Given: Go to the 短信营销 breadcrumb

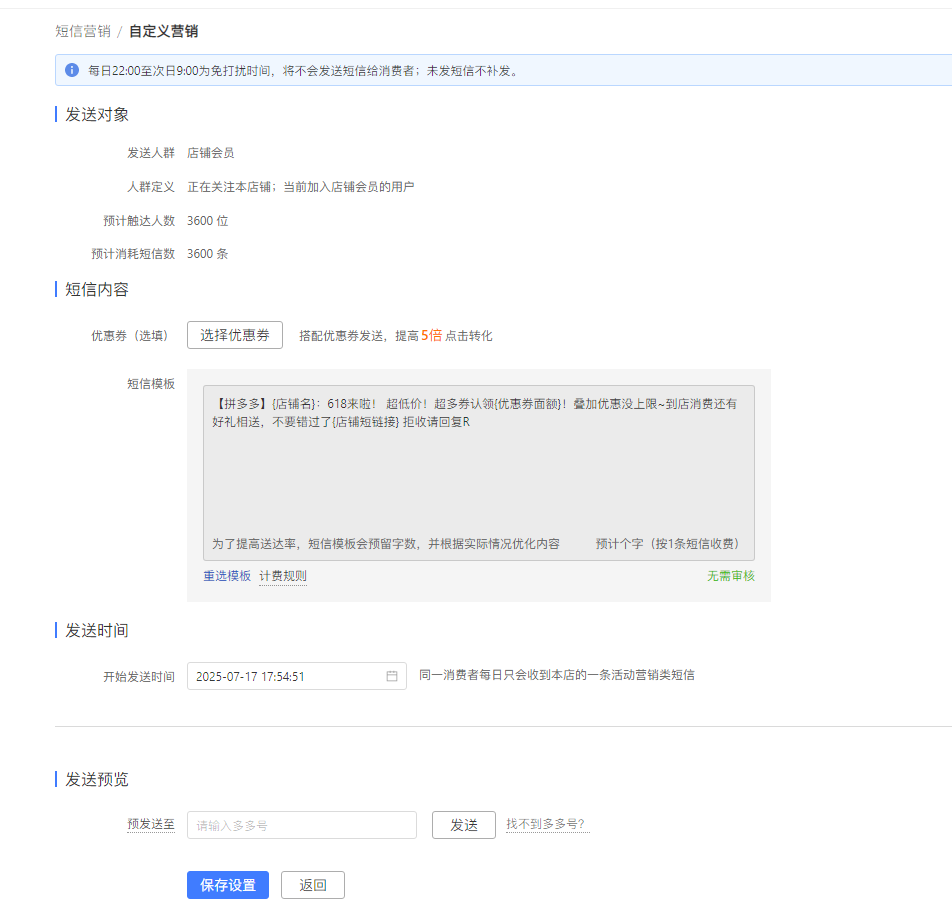Looking at the screenshot, I should point(82,31).
